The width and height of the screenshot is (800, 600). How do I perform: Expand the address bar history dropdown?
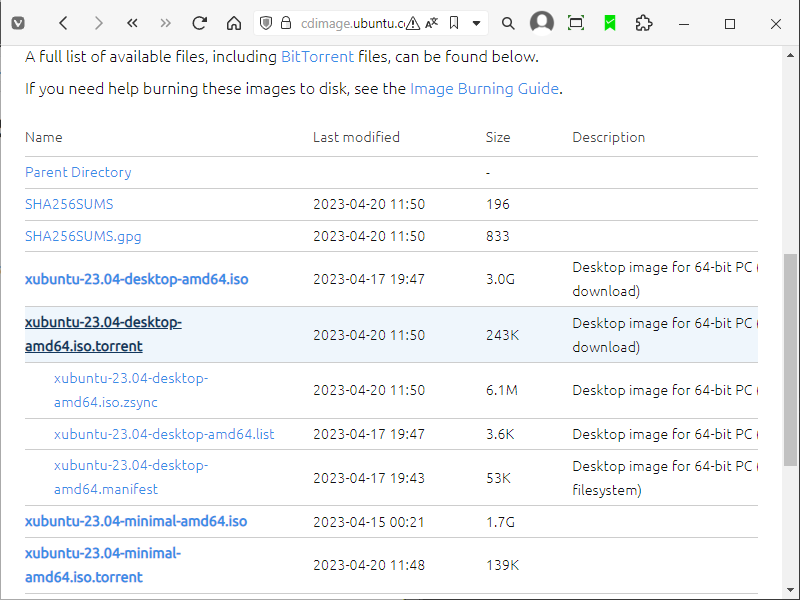[477, 23]
